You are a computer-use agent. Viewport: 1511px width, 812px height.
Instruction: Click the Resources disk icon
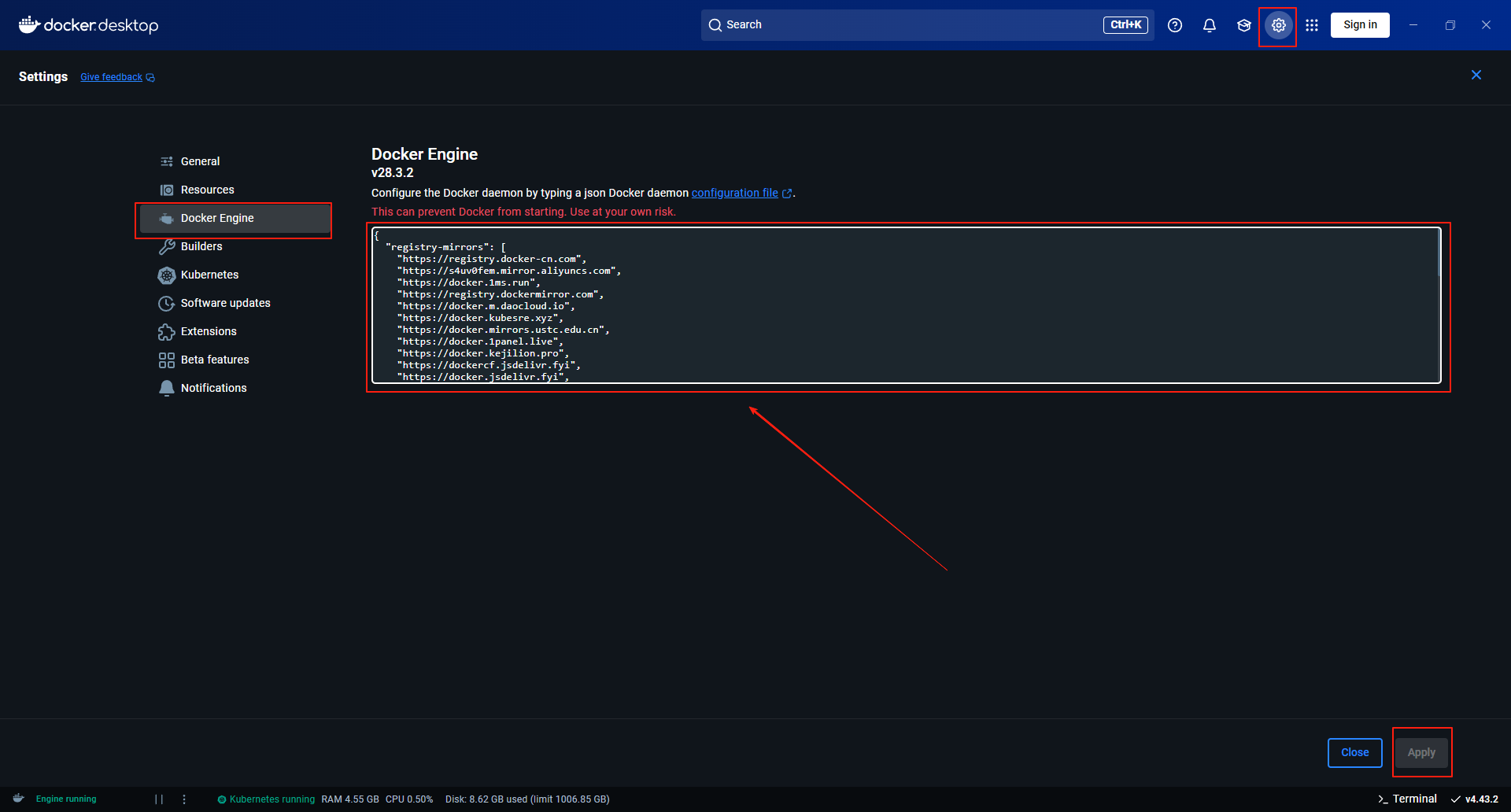(167, 190)
